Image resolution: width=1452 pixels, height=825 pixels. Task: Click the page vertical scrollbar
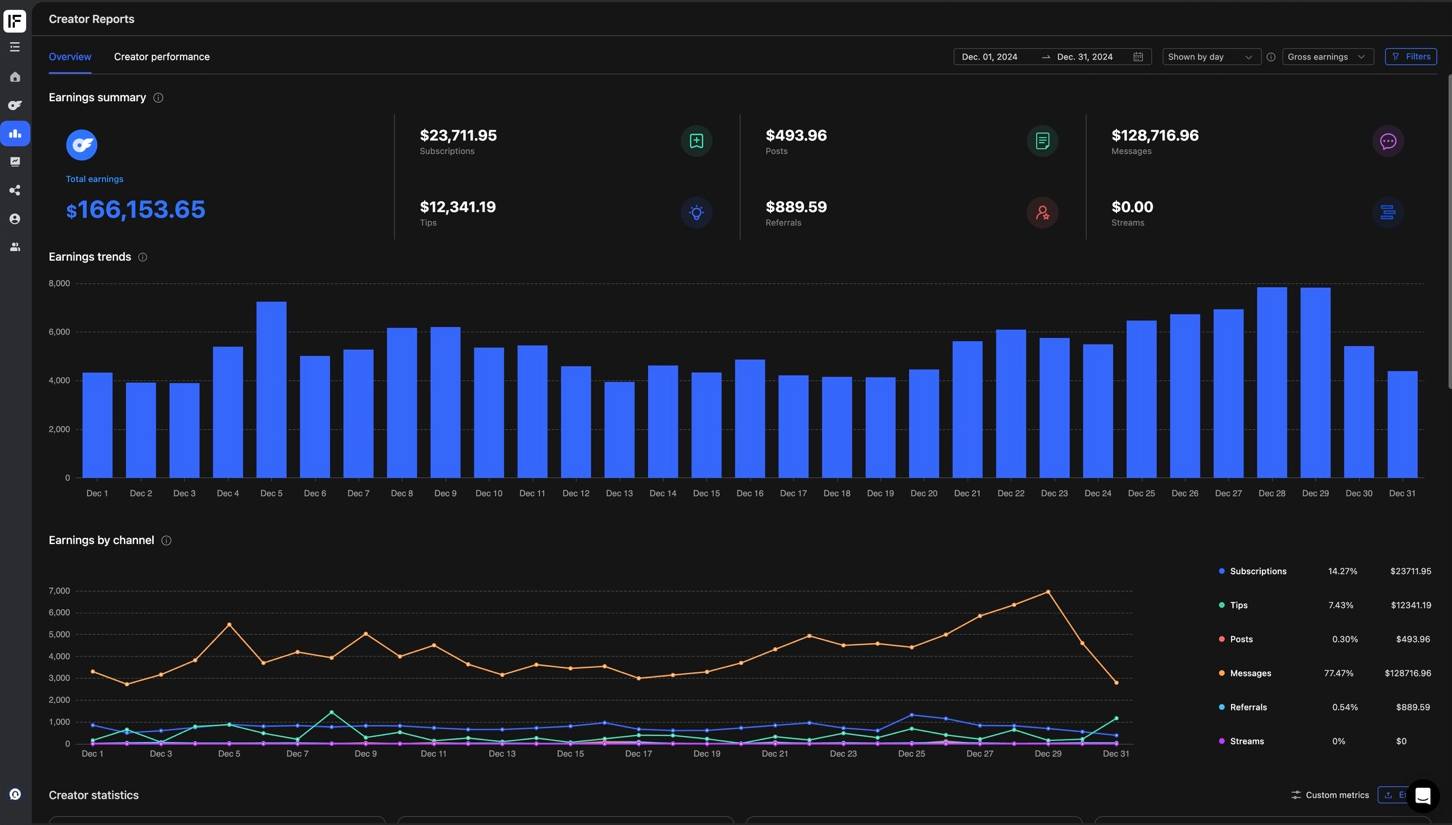[1448, 232]
